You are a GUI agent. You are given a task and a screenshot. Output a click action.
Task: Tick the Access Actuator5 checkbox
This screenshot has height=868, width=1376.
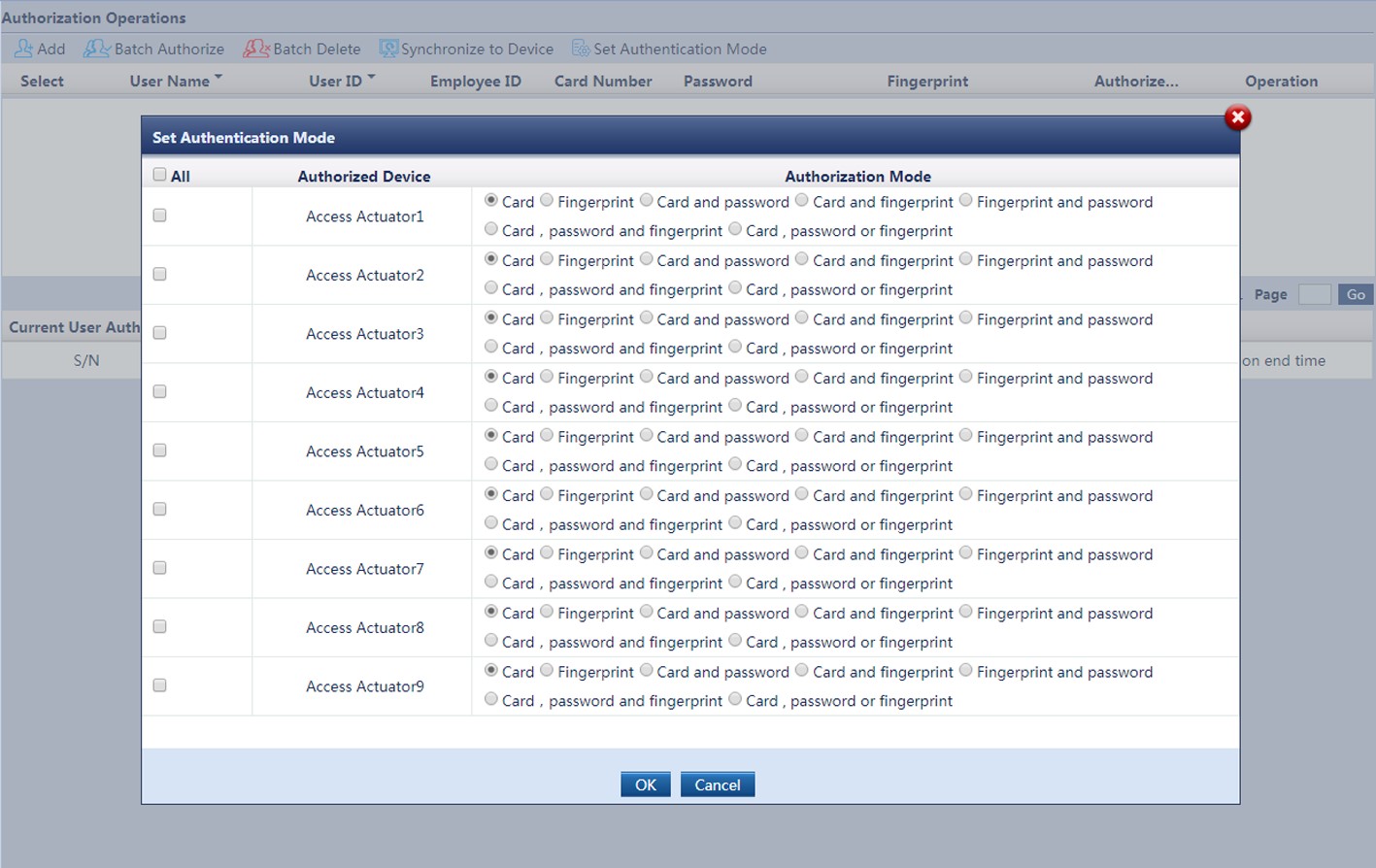pyautogui.click(x=159, y=451)
